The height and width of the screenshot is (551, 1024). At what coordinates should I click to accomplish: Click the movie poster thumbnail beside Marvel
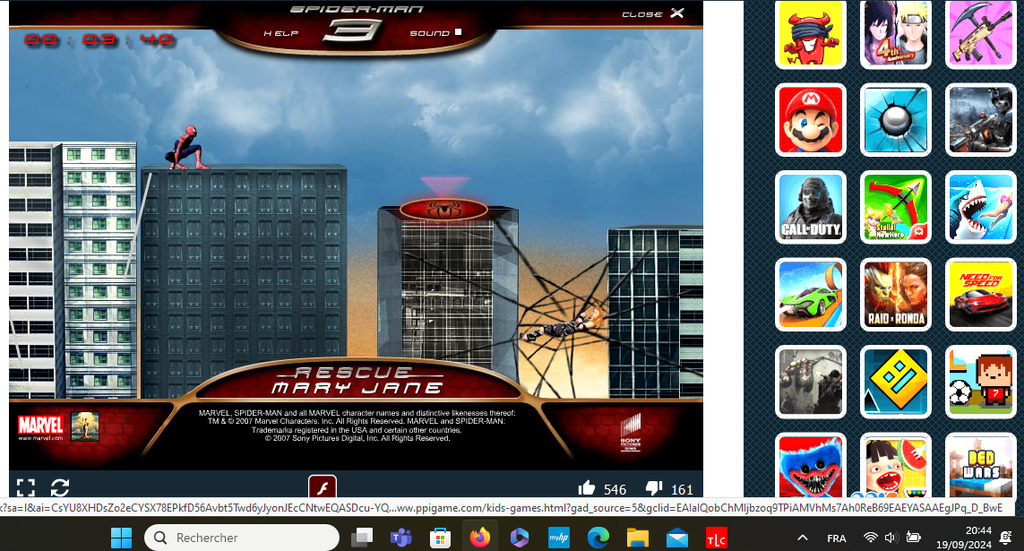point(85,426)
